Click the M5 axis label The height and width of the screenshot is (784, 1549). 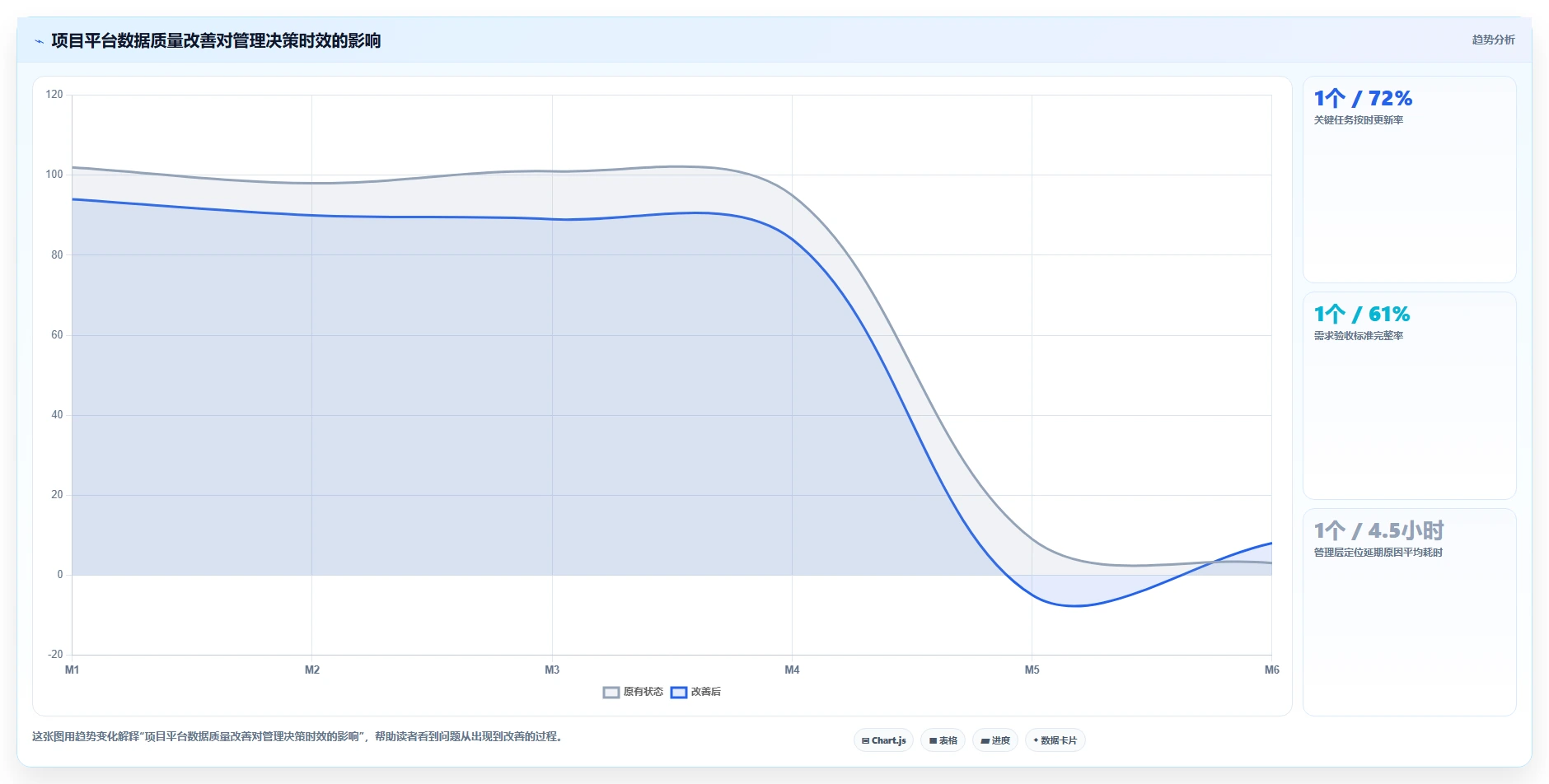[1032, 670]
